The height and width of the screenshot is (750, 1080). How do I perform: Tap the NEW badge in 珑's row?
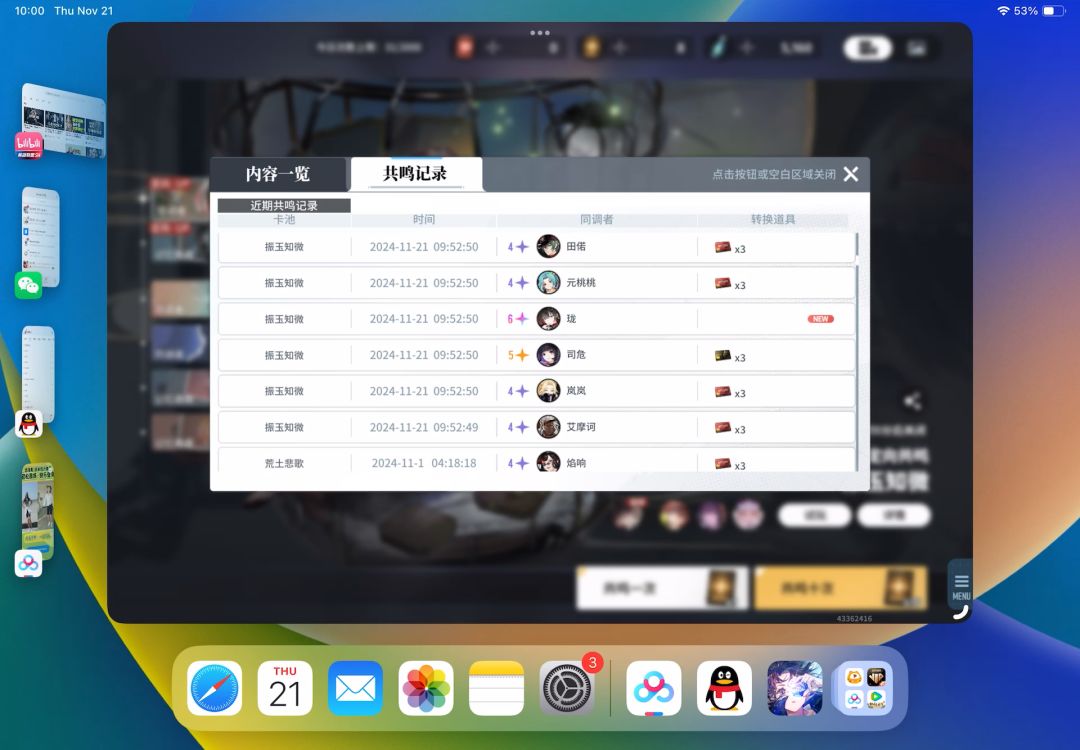click(x=820, y=319)
